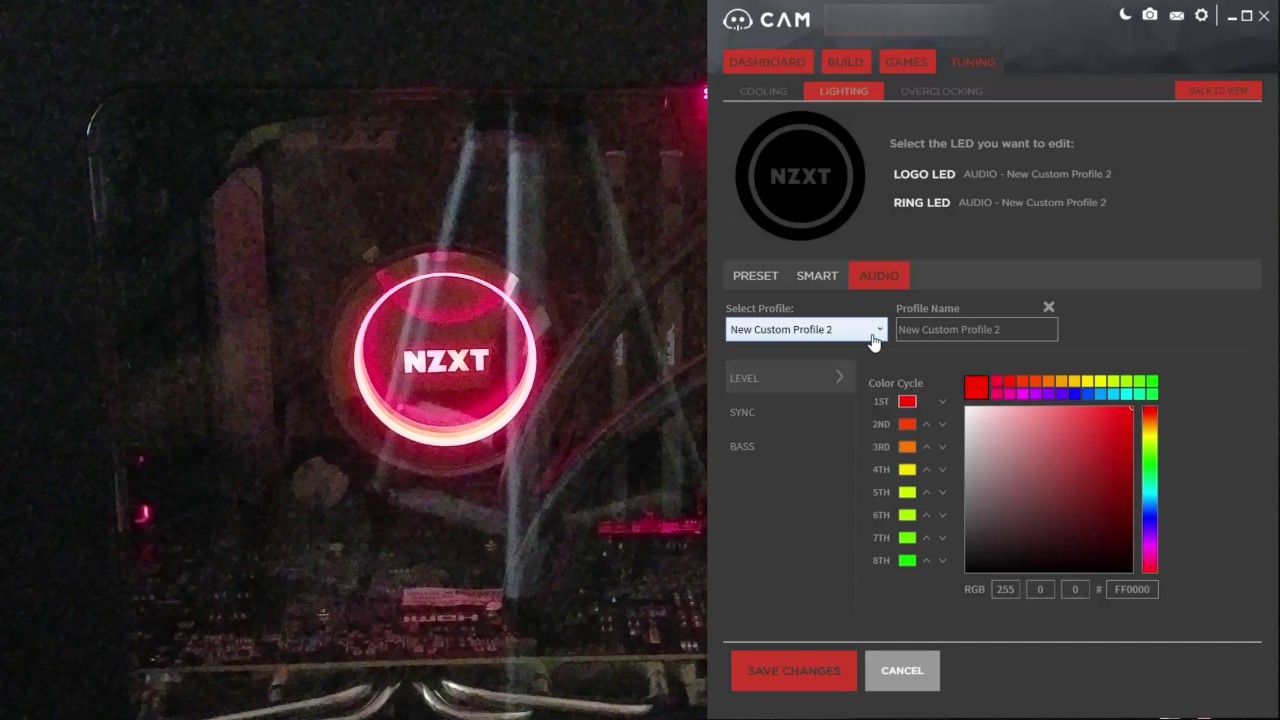The image size is (1280, 720).
Task: Click the Back to View button
Action: 1218,91
